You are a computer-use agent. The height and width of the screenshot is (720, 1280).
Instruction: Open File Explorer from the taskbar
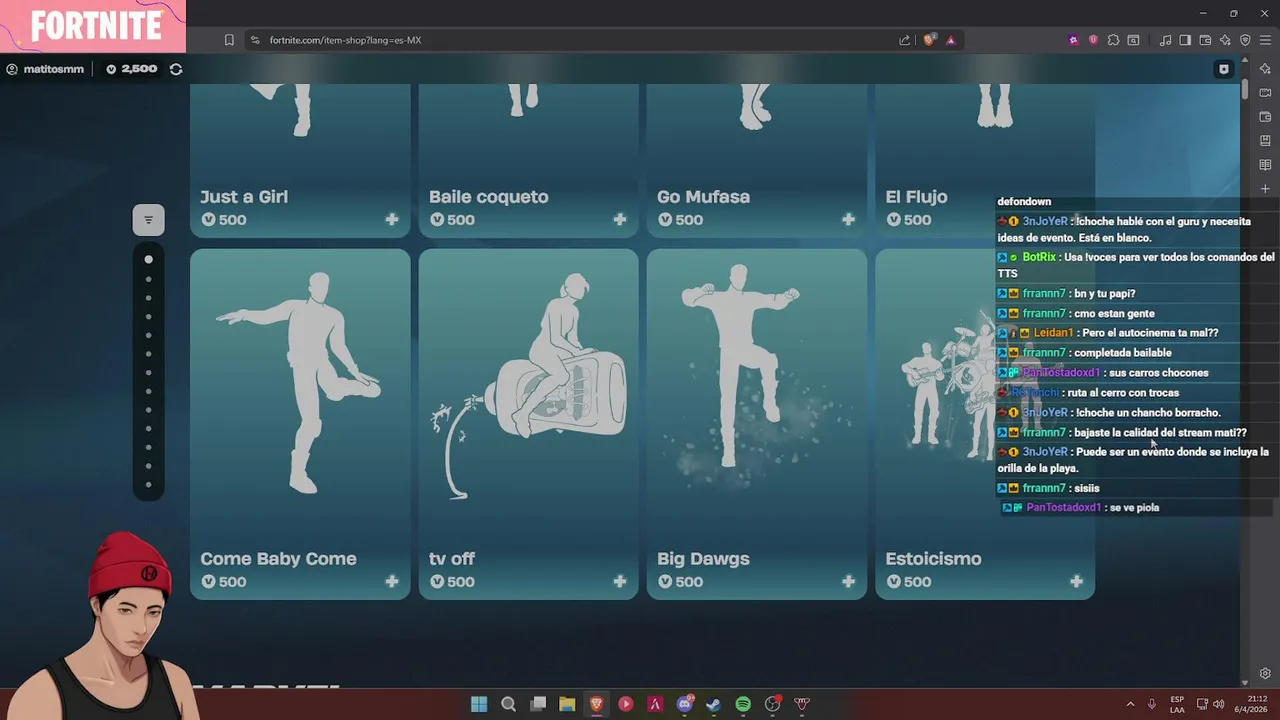point(567,704)
